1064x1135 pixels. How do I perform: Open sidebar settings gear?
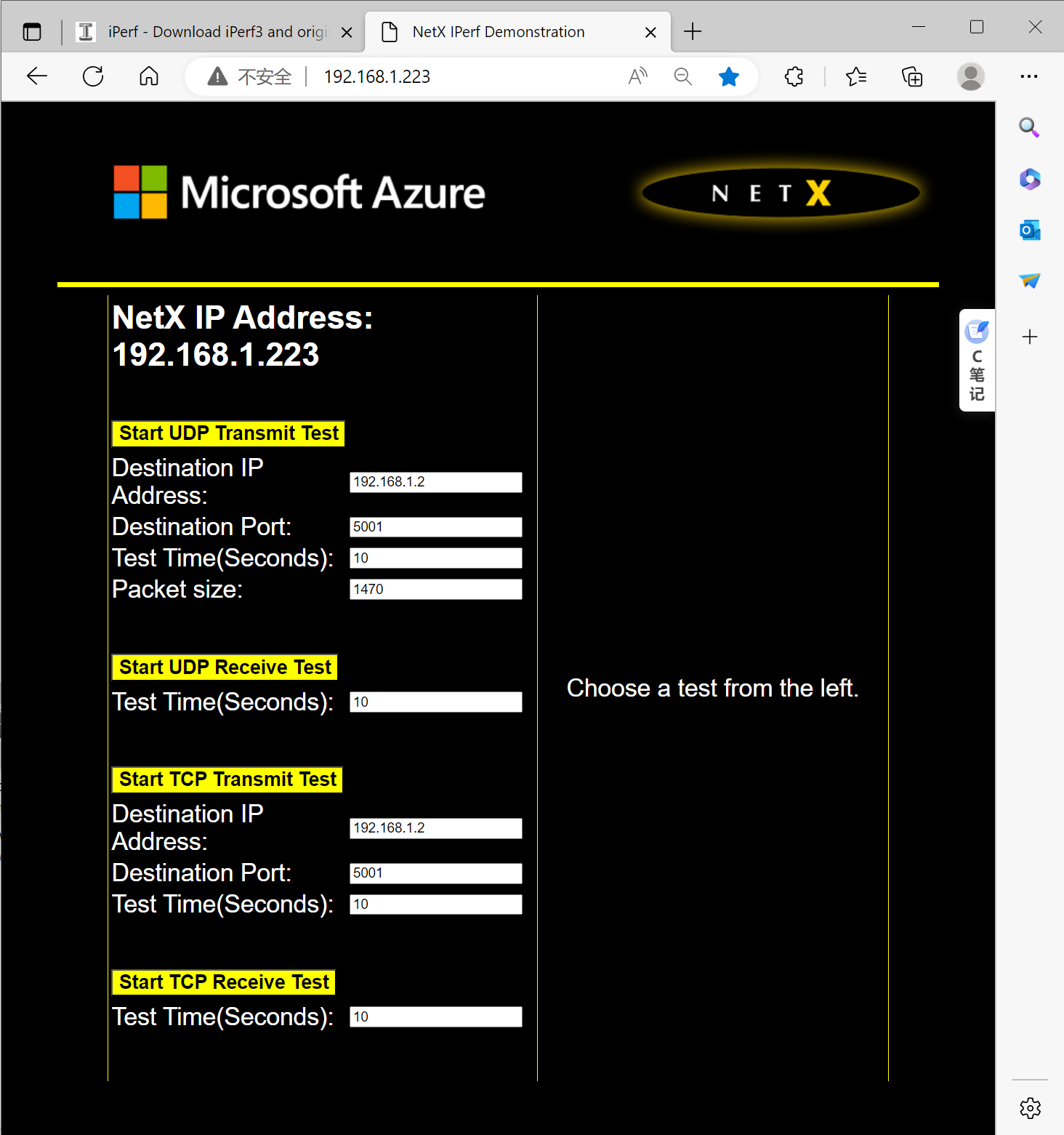pos(1030,1108)
